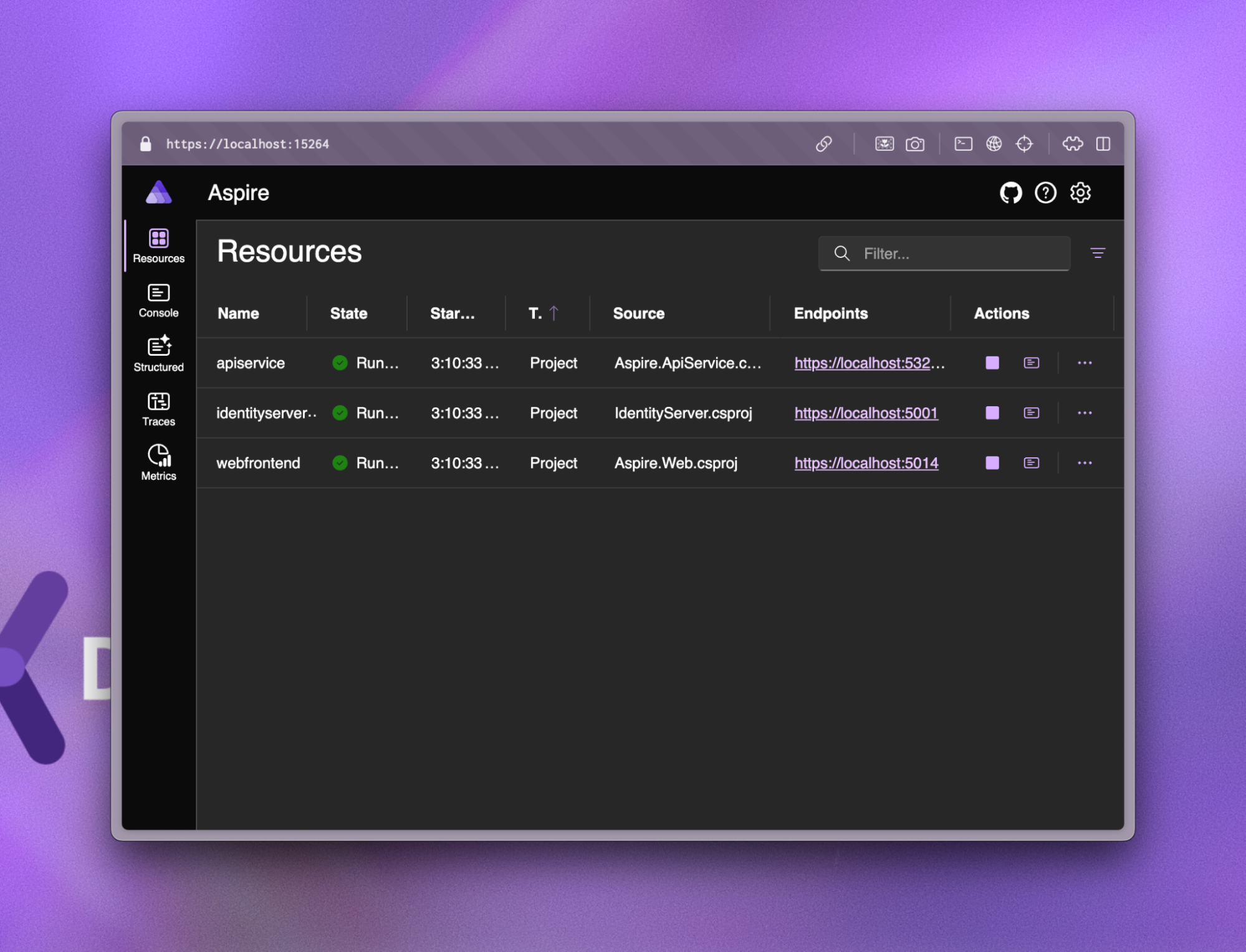This screenshot has height=952, width=1246.
Task: Click Aspire.Web.csproj source cell
Action: [x=676, y=463]
